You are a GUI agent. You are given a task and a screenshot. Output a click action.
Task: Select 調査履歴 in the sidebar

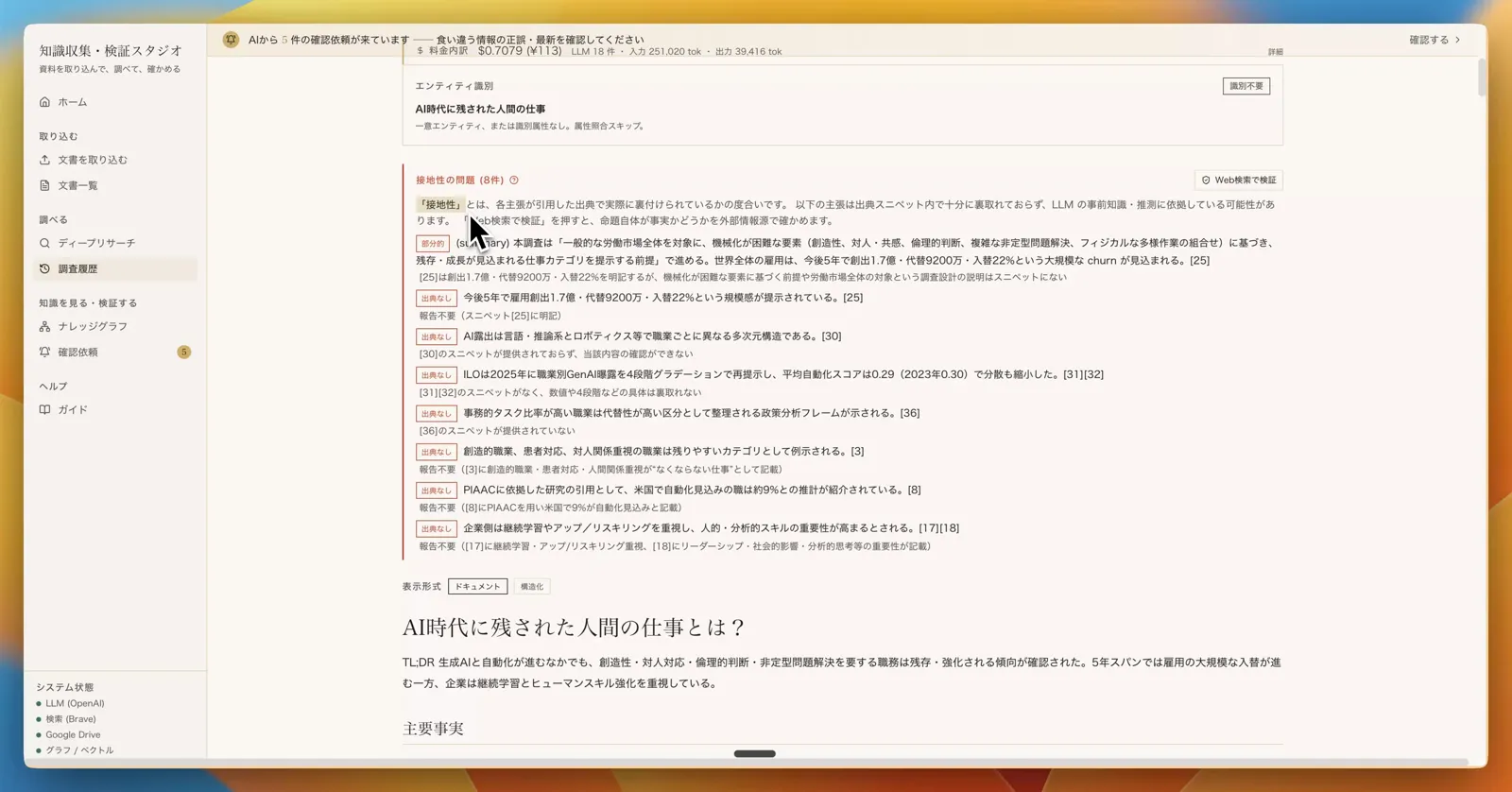tap(113, 268)
